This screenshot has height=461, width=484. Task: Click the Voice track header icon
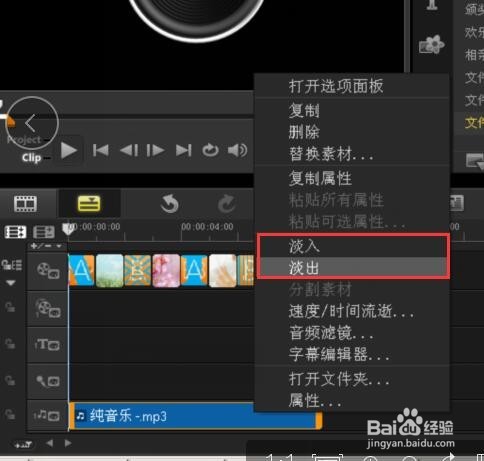point(48,381)
